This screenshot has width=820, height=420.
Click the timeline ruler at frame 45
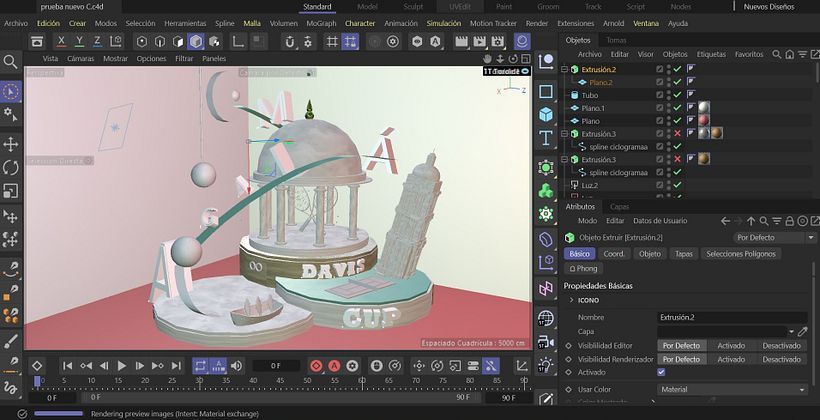click(x=280, y=381)
